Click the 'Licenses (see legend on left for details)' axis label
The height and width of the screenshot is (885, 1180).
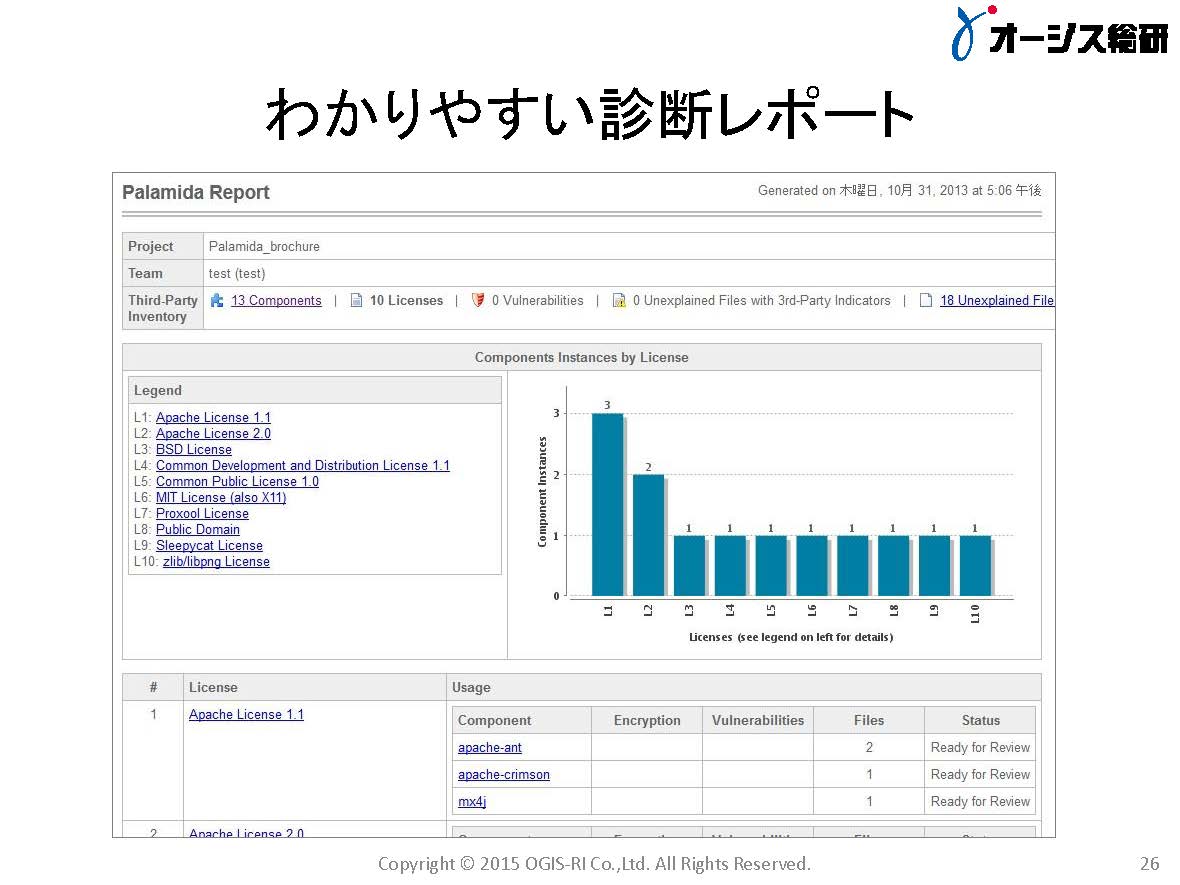(x=791, y=637)
